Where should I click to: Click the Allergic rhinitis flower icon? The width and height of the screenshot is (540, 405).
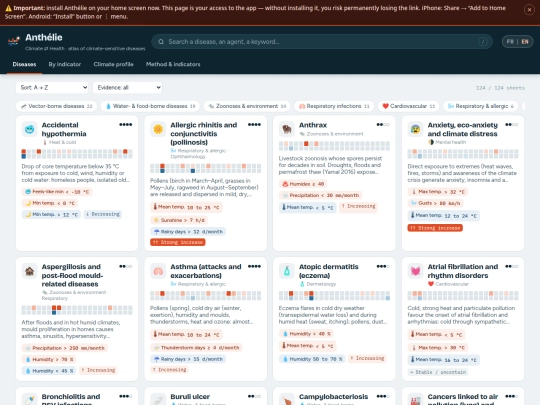[x=158, y=129]
